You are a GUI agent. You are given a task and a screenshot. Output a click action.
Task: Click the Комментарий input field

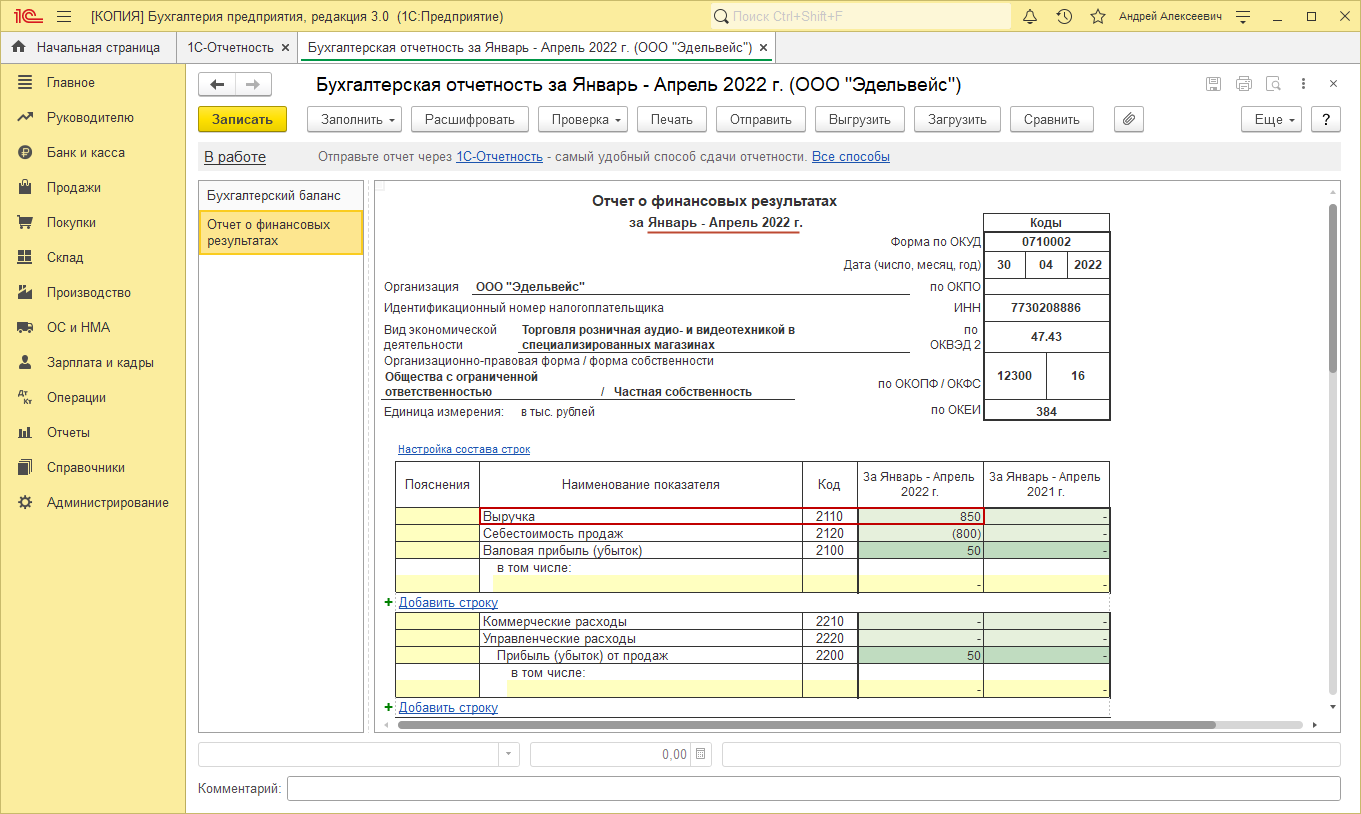(814, 789)
